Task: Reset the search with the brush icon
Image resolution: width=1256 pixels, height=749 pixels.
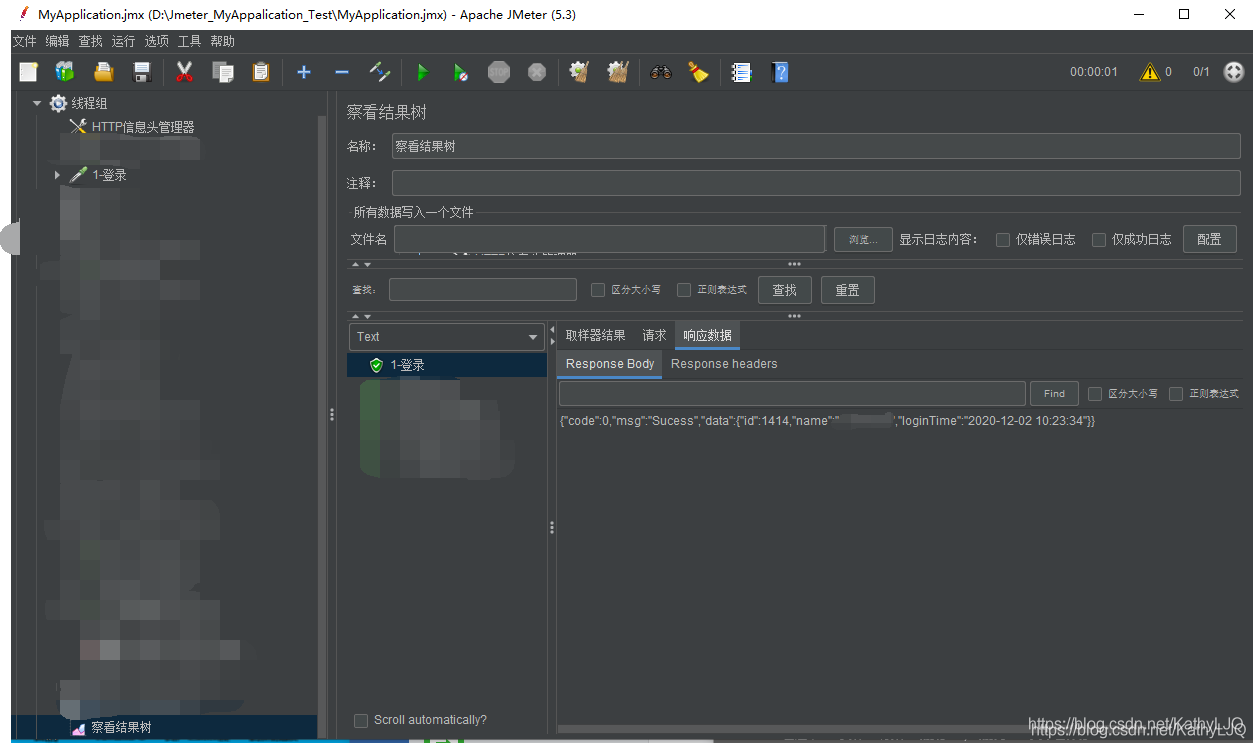Action: (698, 72)
